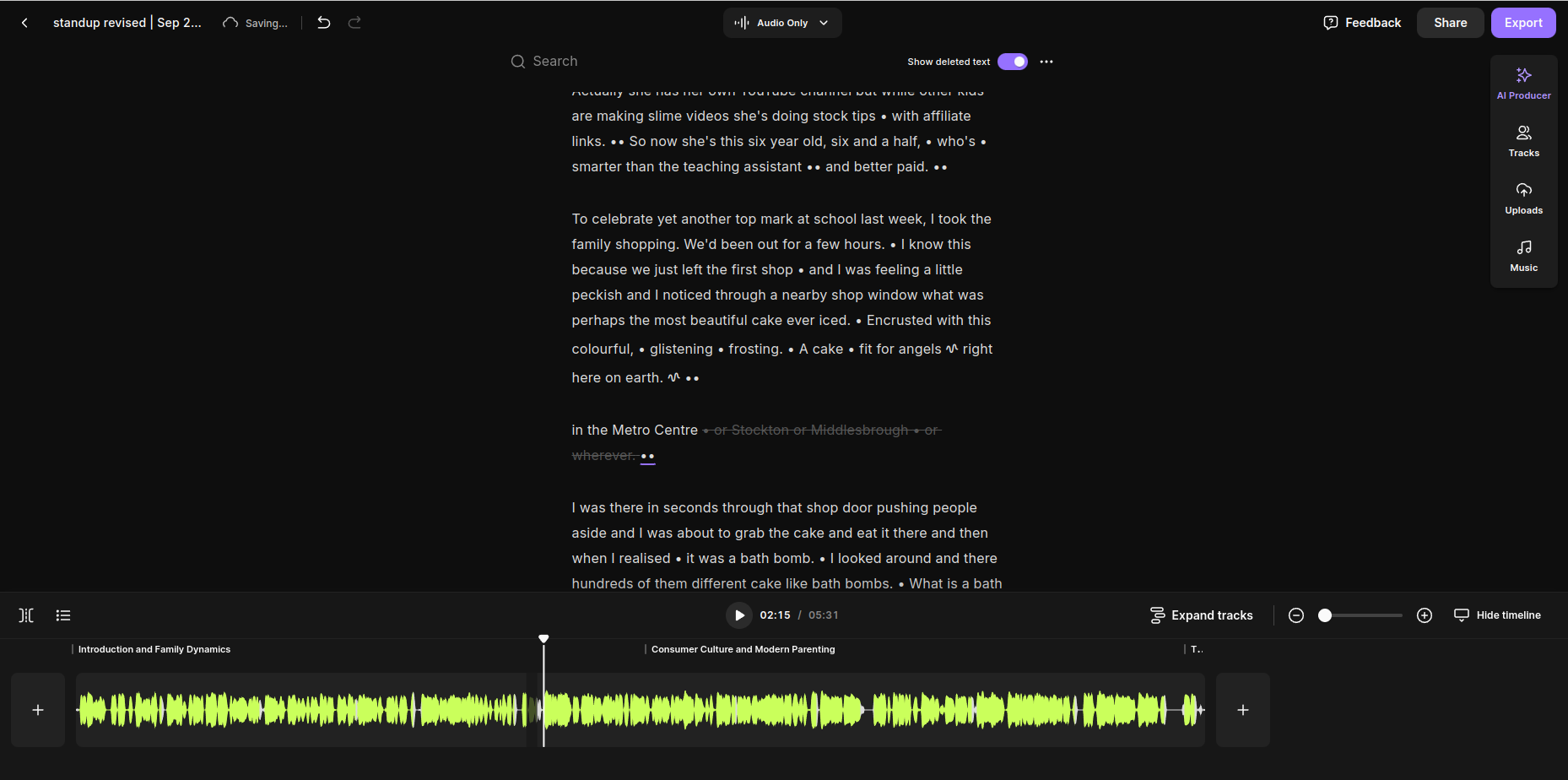1568x780 pixels.
Task: Click the words 'in the Metro Centre'
Action: (635, 430)
